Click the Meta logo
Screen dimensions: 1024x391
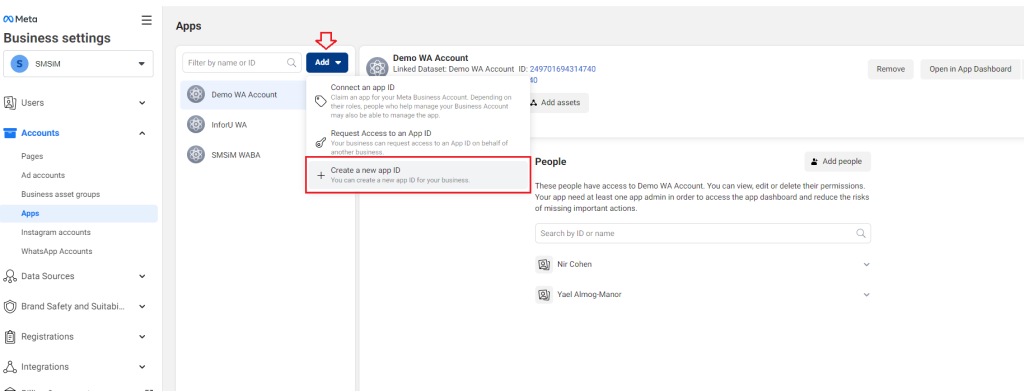pos(20,20)
